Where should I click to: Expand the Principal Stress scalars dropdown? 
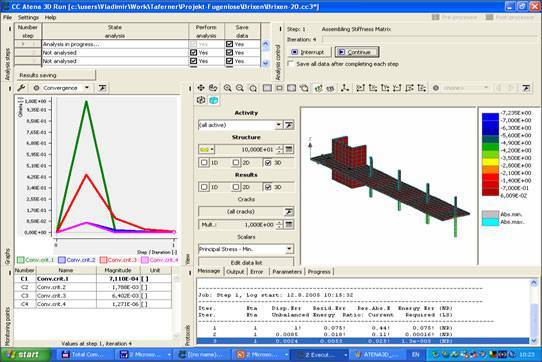click(x=289, y=249)
